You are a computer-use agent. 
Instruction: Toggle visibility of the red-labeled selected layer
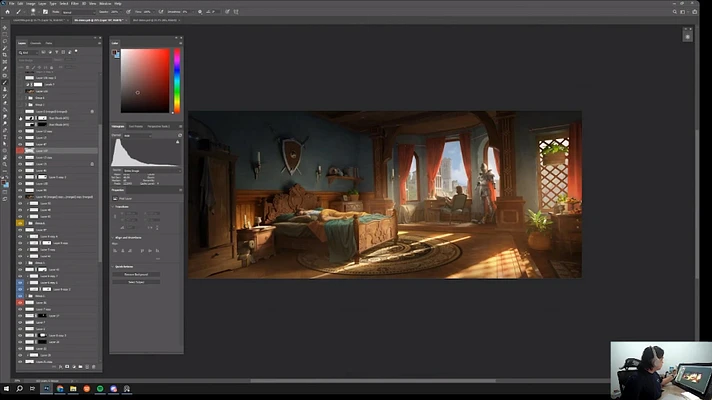20,151
